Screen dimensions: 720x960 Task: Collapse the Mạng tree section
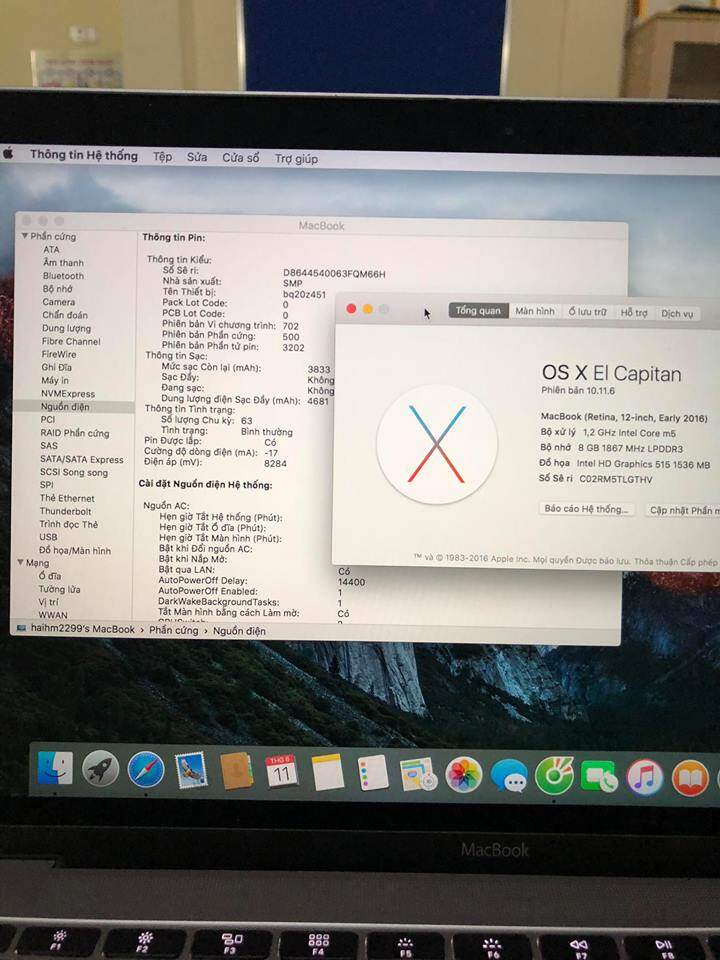(18, 563)
